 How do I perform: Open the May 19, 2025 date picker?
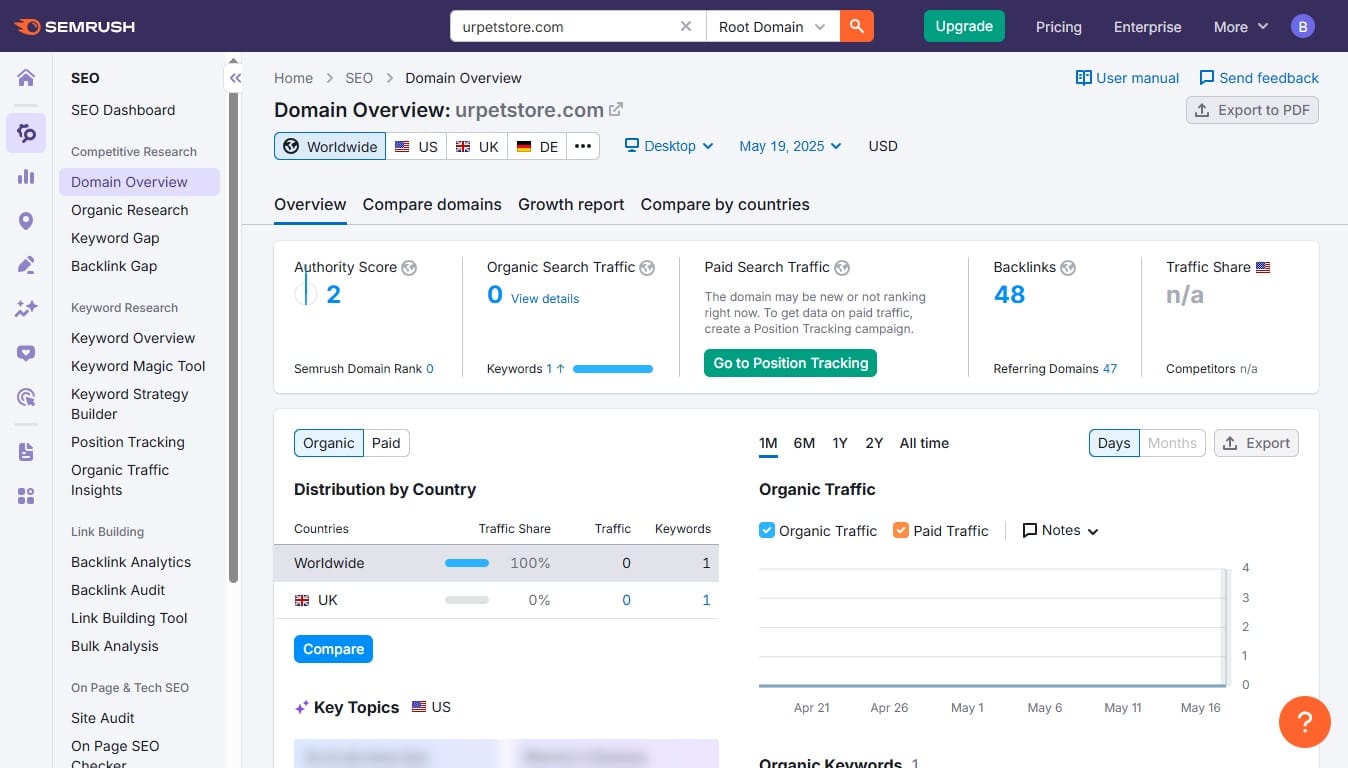click(x=790, y=146)
